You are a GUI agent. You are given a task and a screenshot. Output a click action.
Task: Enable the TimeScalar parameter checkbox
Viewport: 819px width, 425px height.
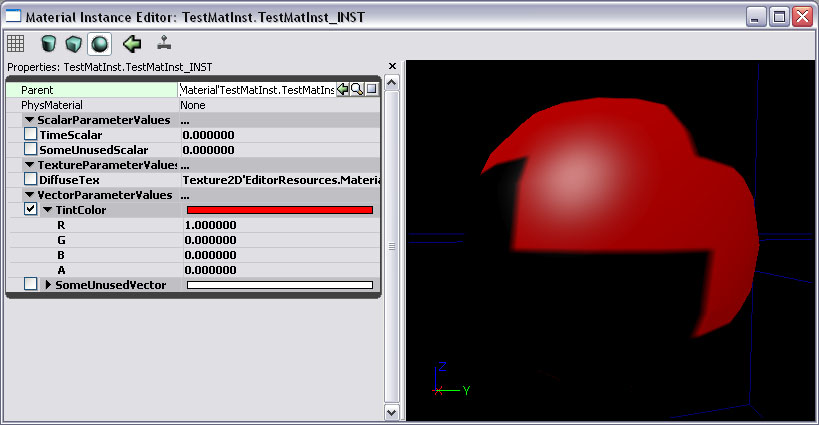(30, 134)
